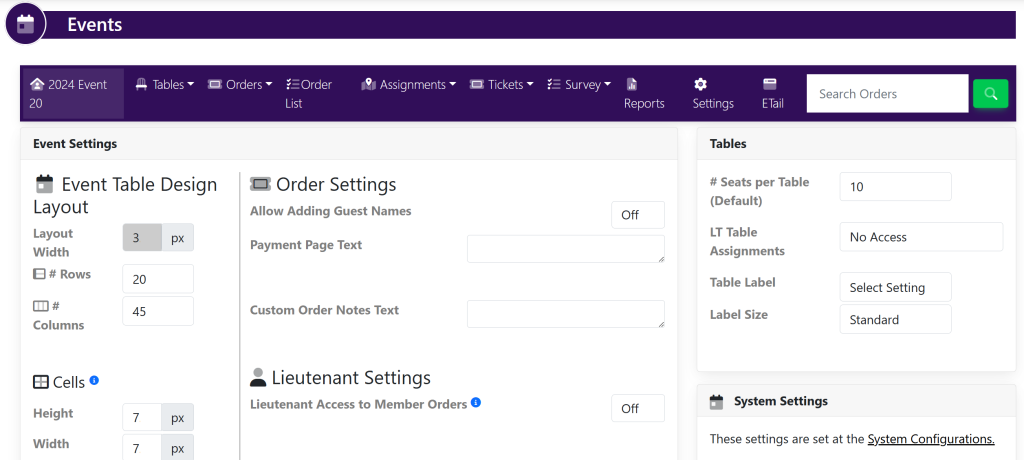The height and width of the screenshot is (460, 1024).
Task: Open Settings via the gear icon
Action: coord(701,84)
